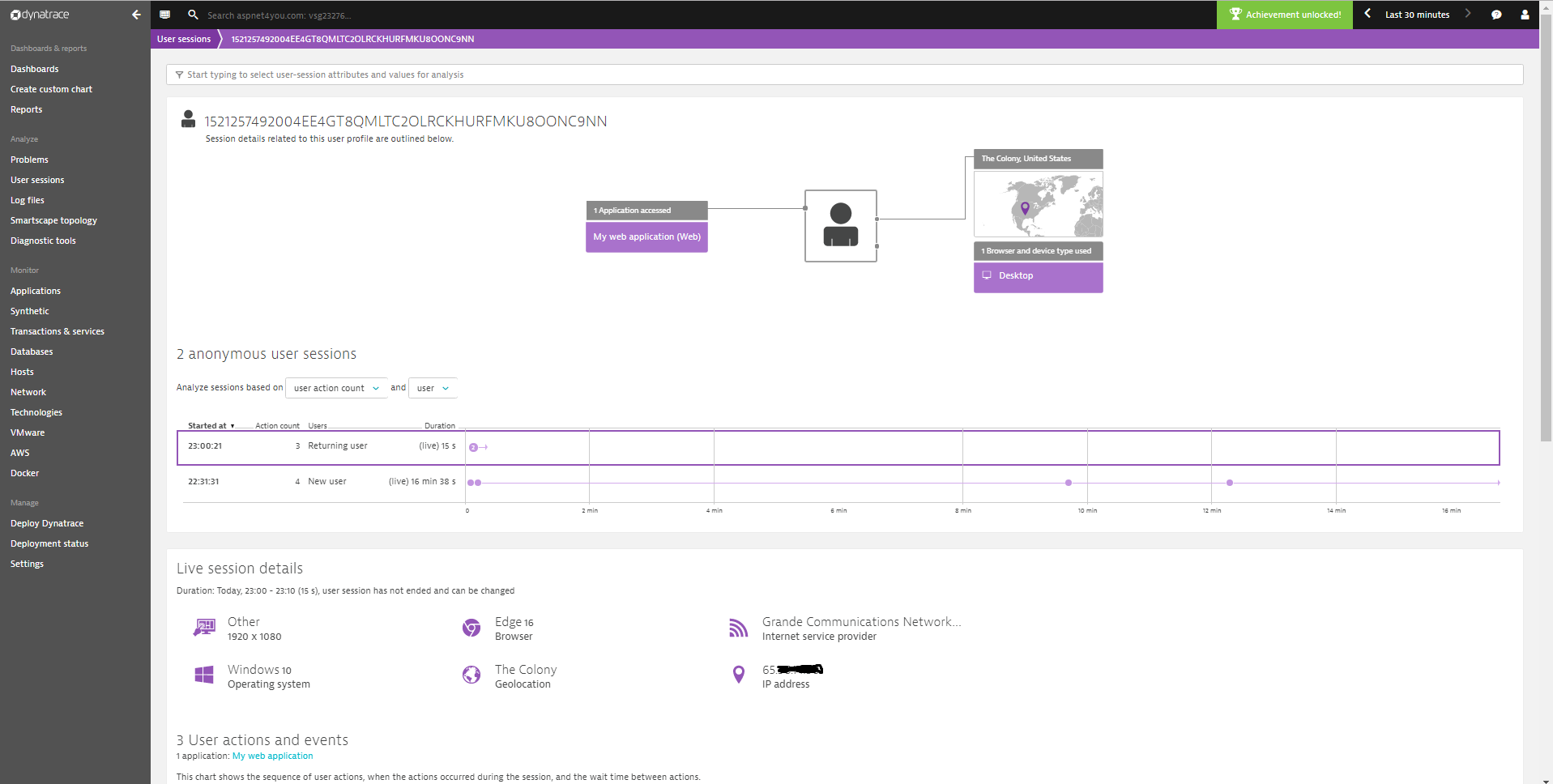Open the user account menu icon
Image resolution: width=1553 pixels, height=784 pixels.
1525,15
